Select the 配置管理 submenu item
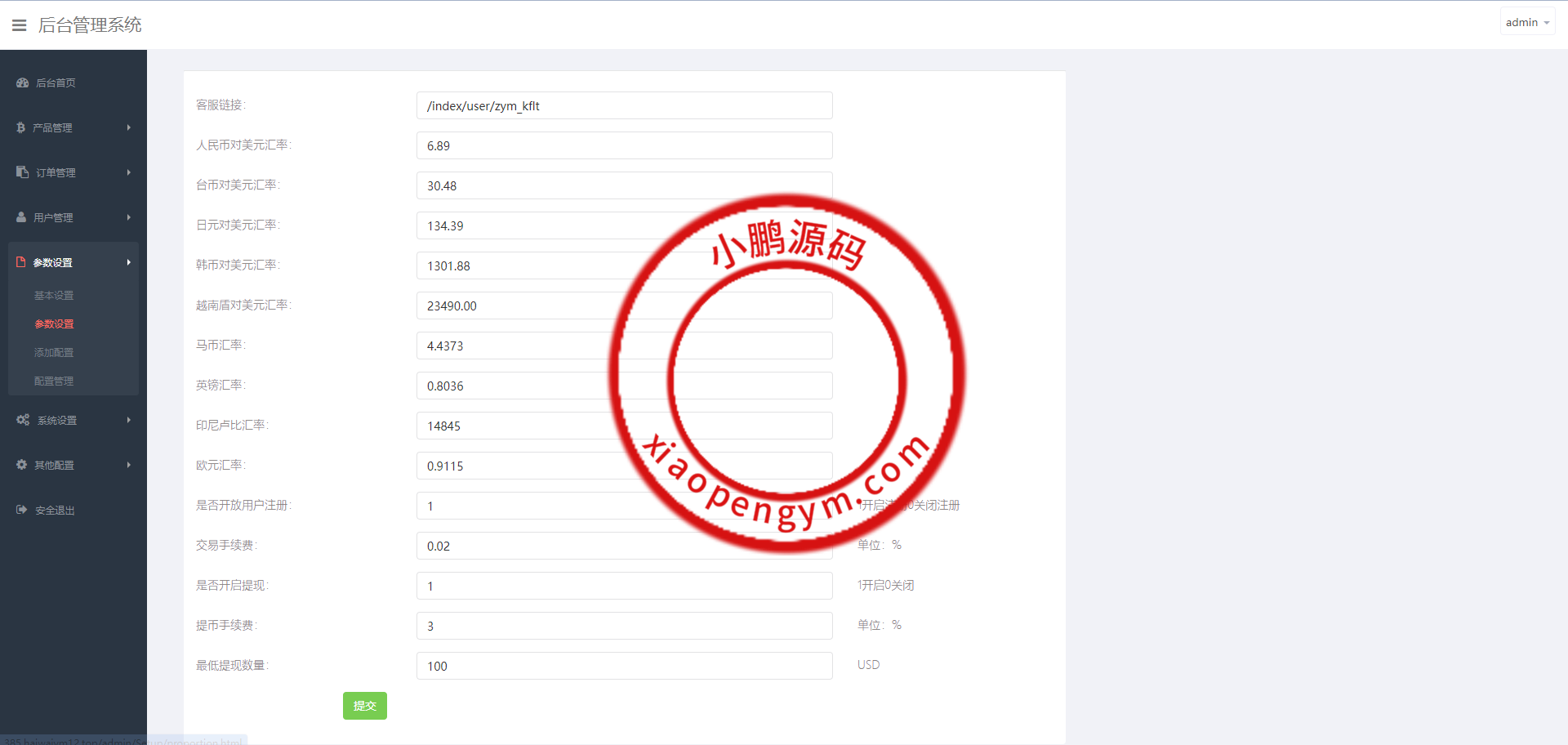Screen dimensions: 1568x745 click(x=54, y=381)
